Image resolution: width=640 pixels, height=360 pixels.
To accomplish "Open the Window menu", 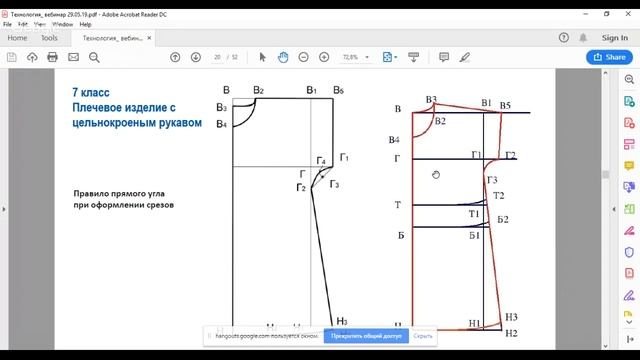I will pyautogui.click(x=62, y=24).
